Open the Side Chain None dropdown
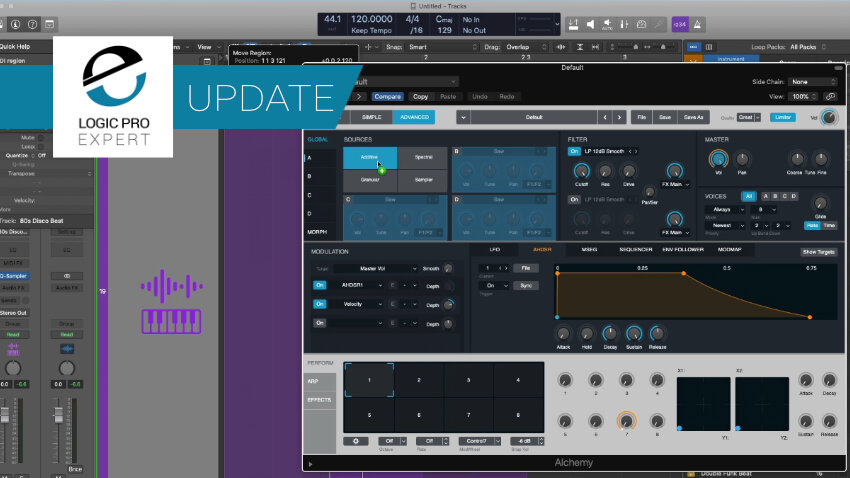850x478 pixels. [x=813, y=82]
